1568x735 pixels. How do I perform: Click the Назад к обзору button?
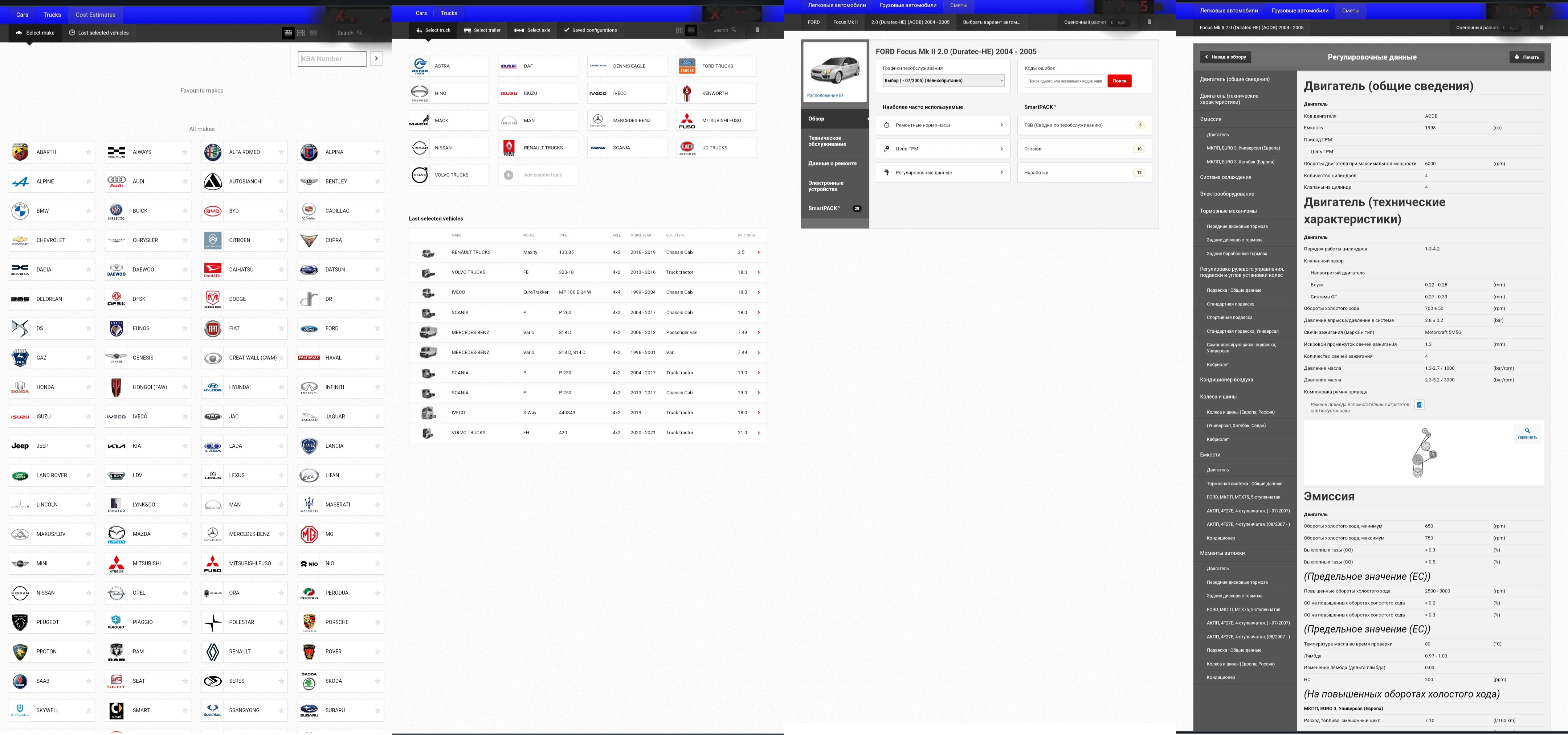tap(1225, 57)
